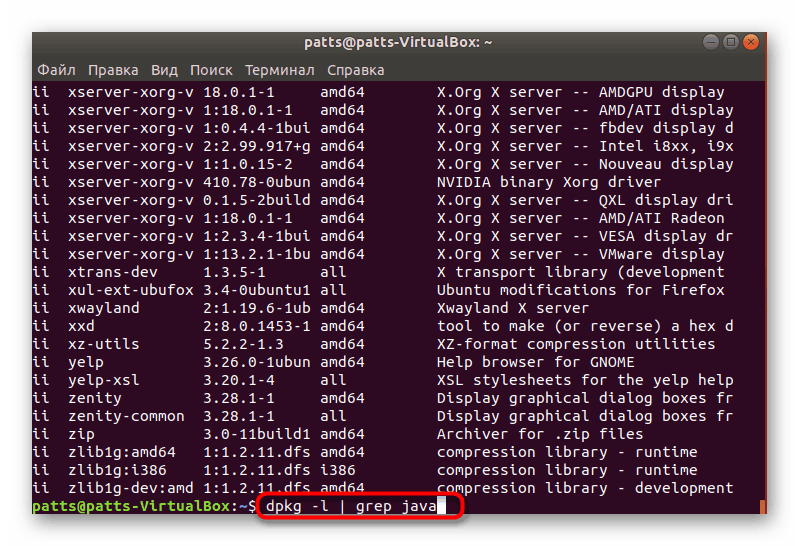This screenshot has width=799, height=546.
Task: Click the version '0.1.5-2build'
Action: pos(256,200)
